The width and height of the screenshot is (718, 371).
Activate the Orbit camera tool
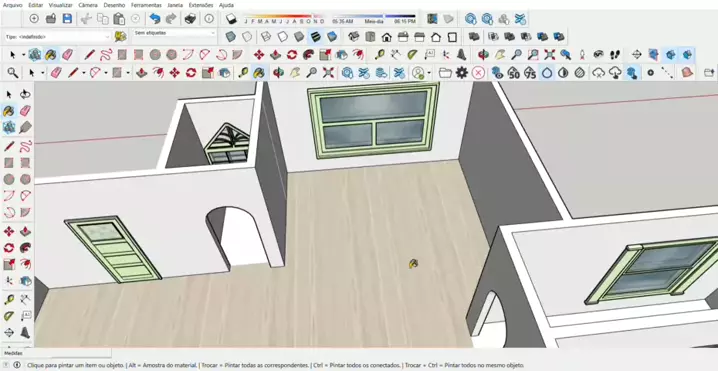483,55
